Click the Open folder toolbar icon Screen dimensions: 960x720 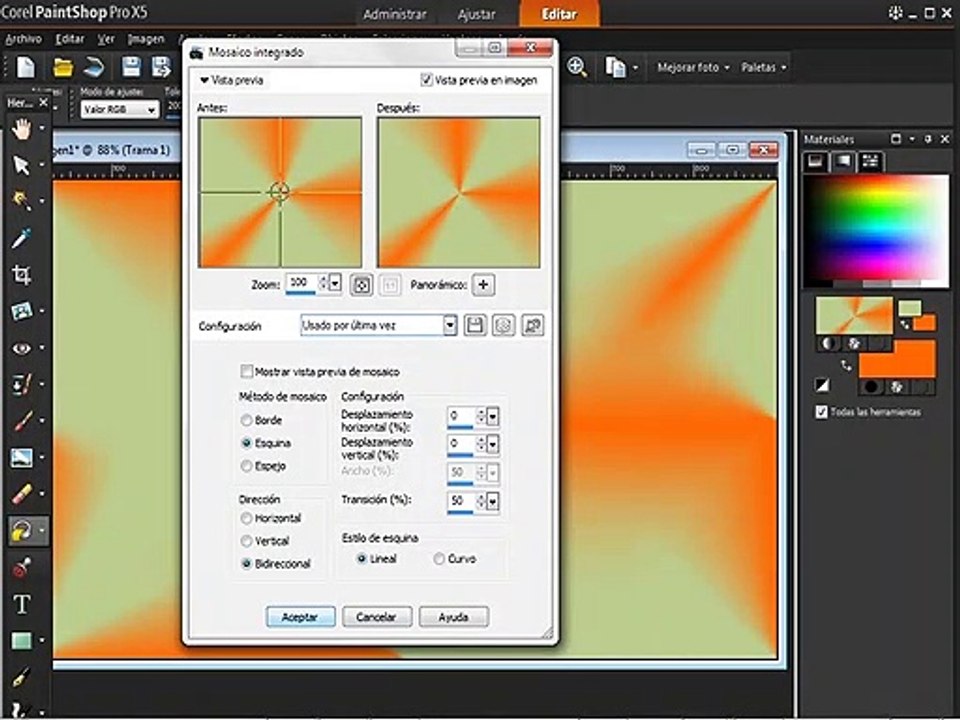point(63,67)
